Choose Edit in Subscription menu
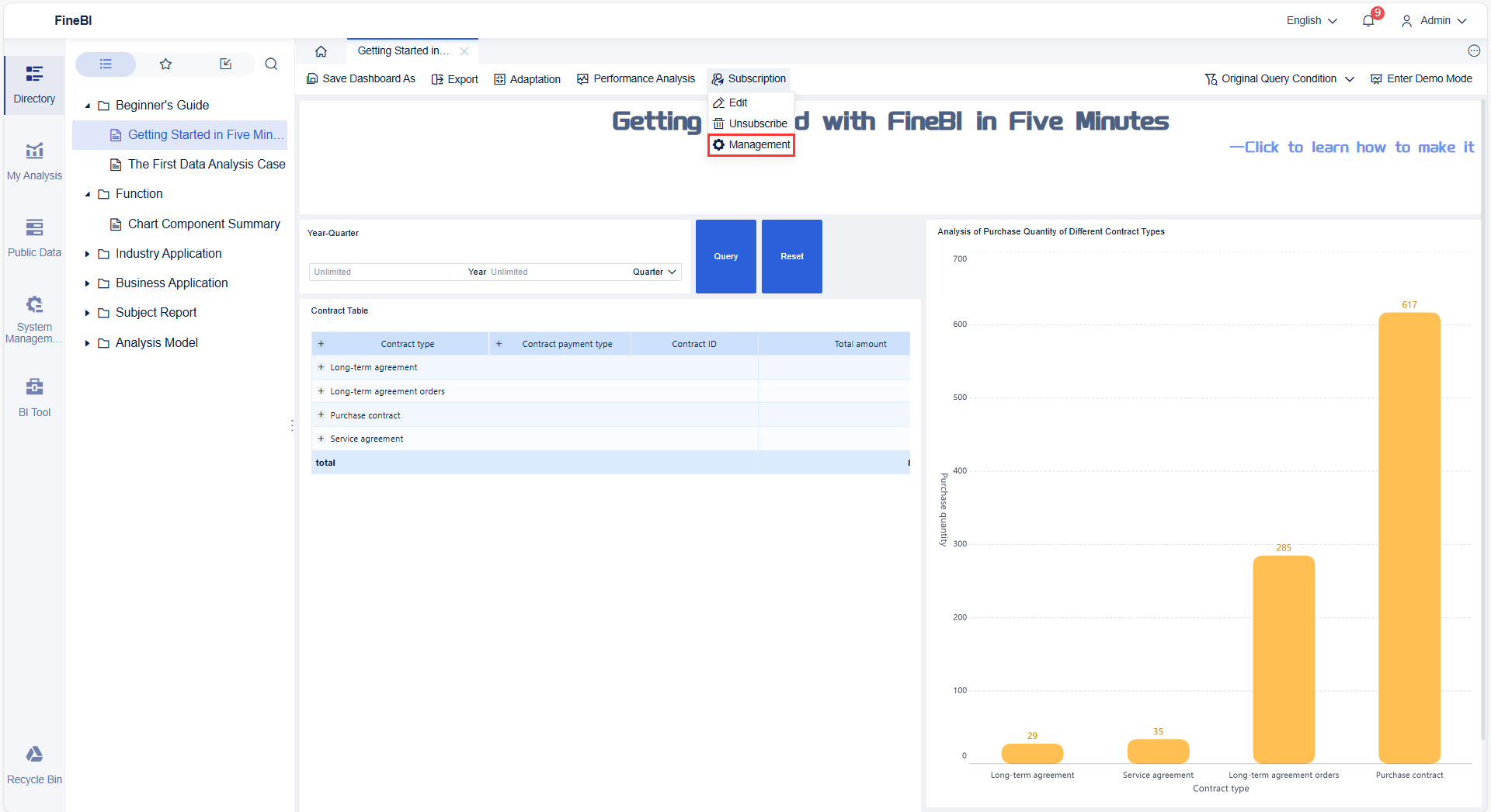The width and height of the screenshot is (1491, 812). coord(751,102)
